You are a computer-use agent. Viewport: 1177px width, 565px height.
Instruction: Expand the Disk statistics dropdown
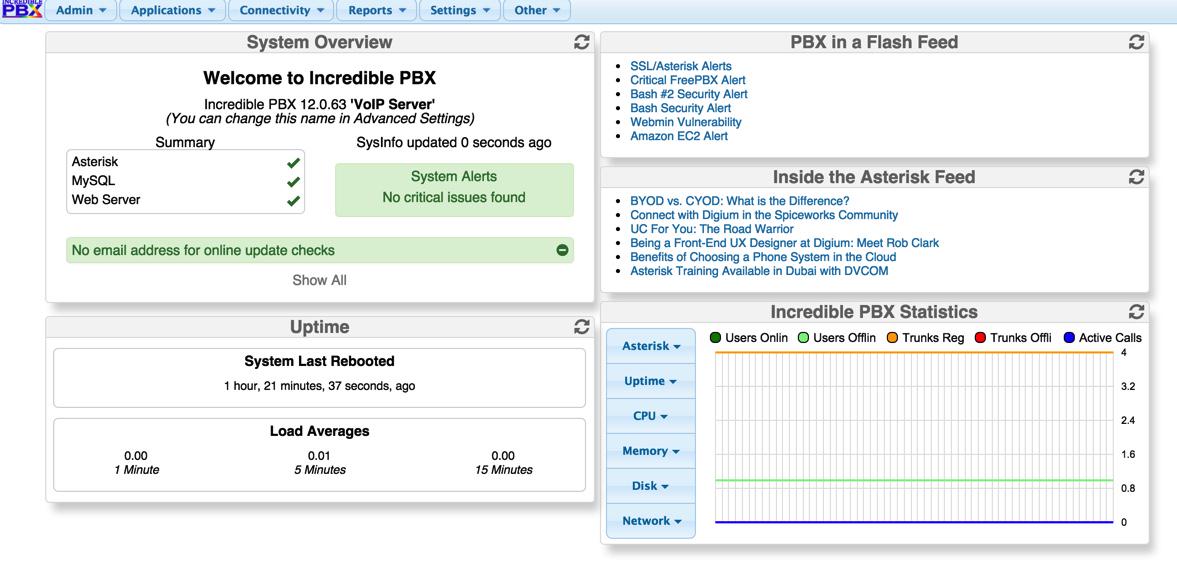point(651,485)
